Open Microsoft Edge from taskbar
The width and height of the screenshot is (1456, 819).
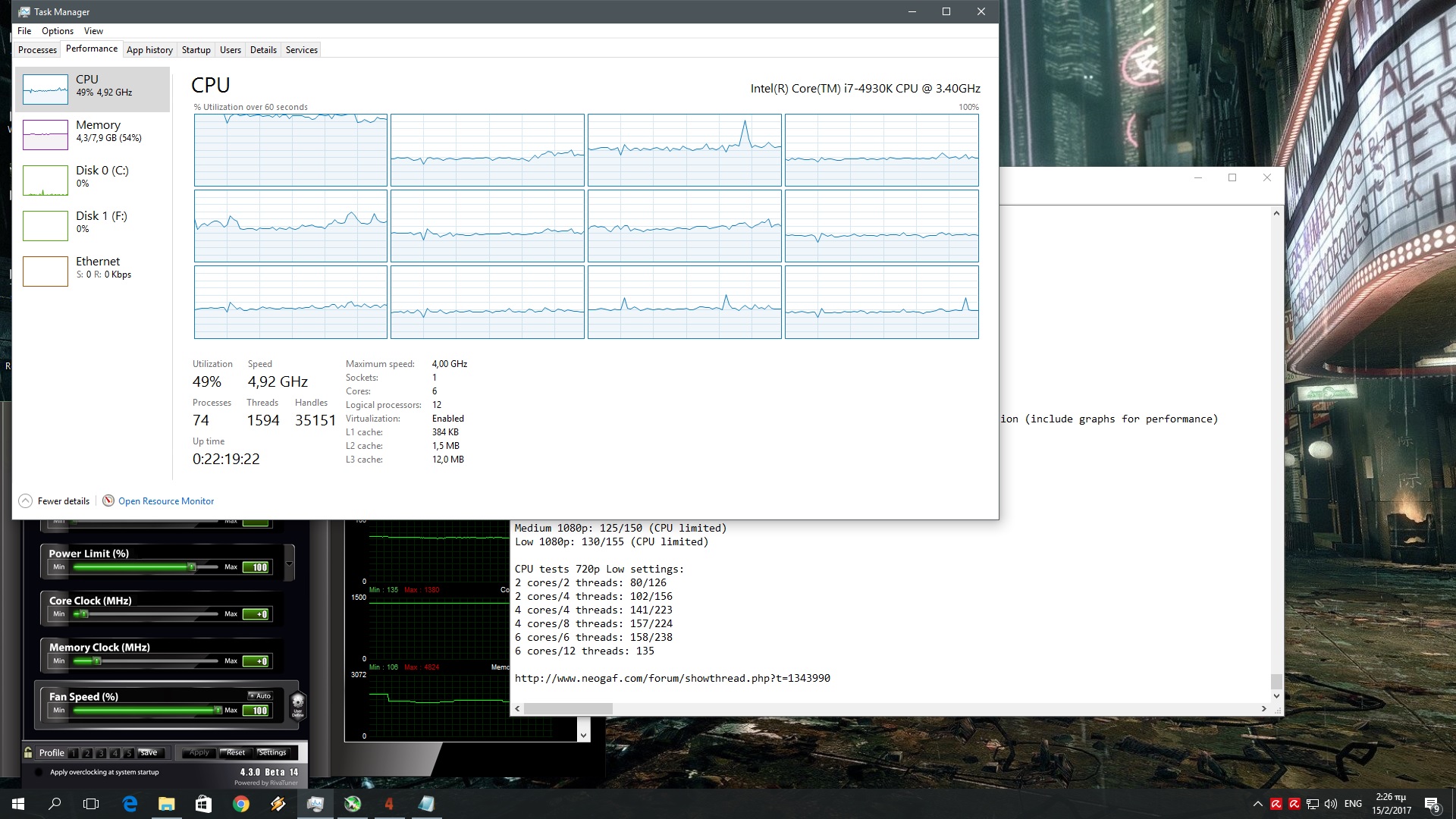click(x=130, y=804)
